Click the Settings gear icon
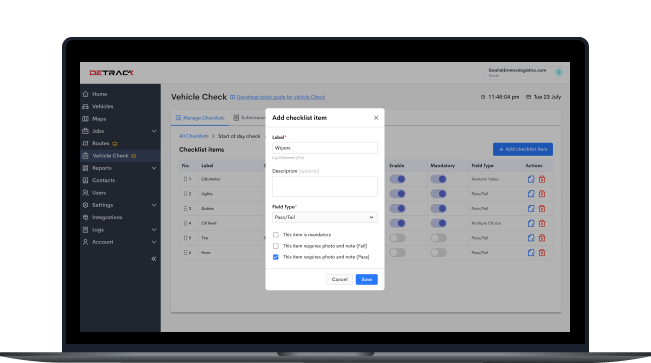 pyautogui.click(x=86, y=205)
